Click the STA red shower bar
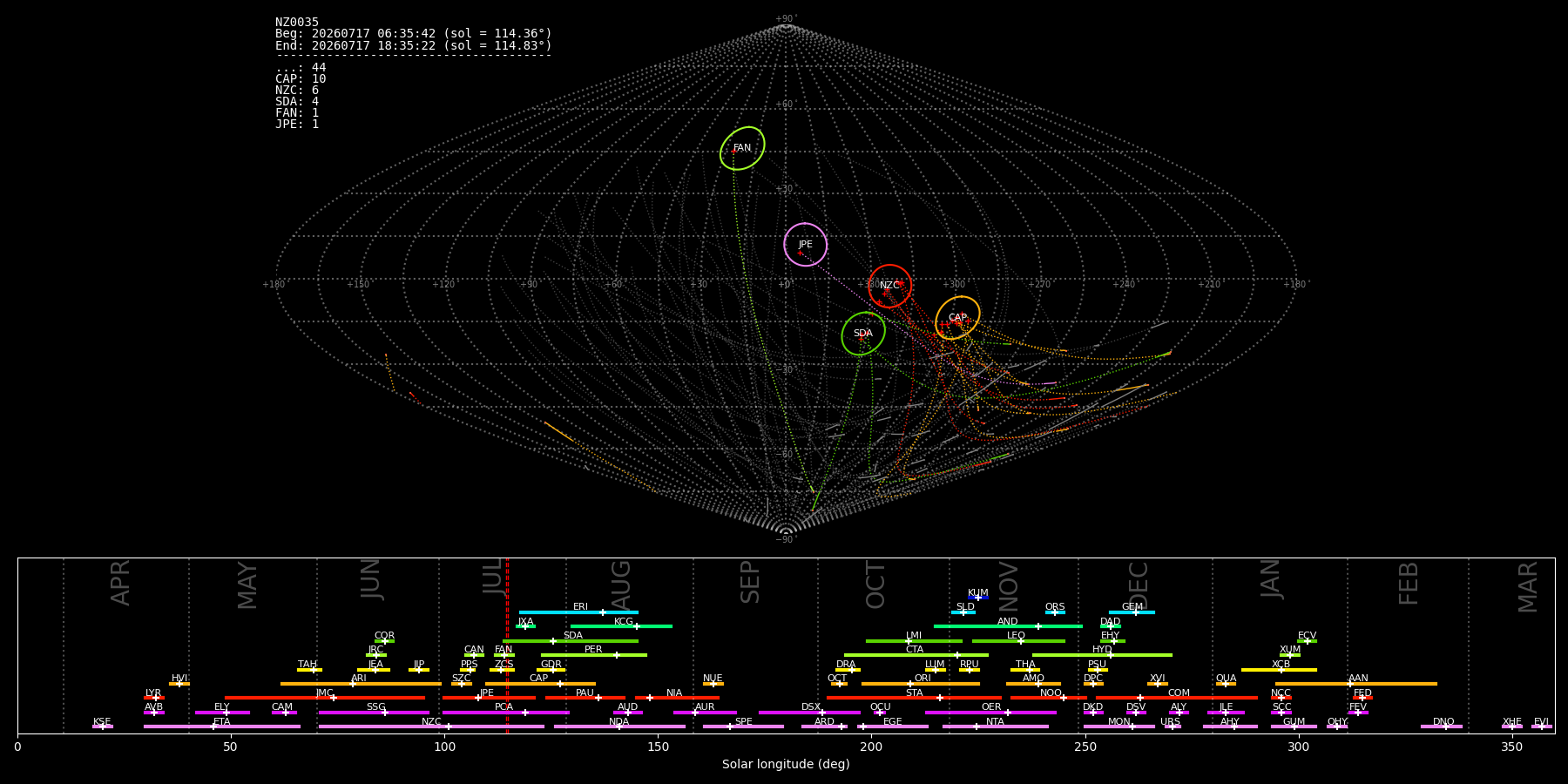The width and height of the screenshot is (1568, 784). coord(914,698)
